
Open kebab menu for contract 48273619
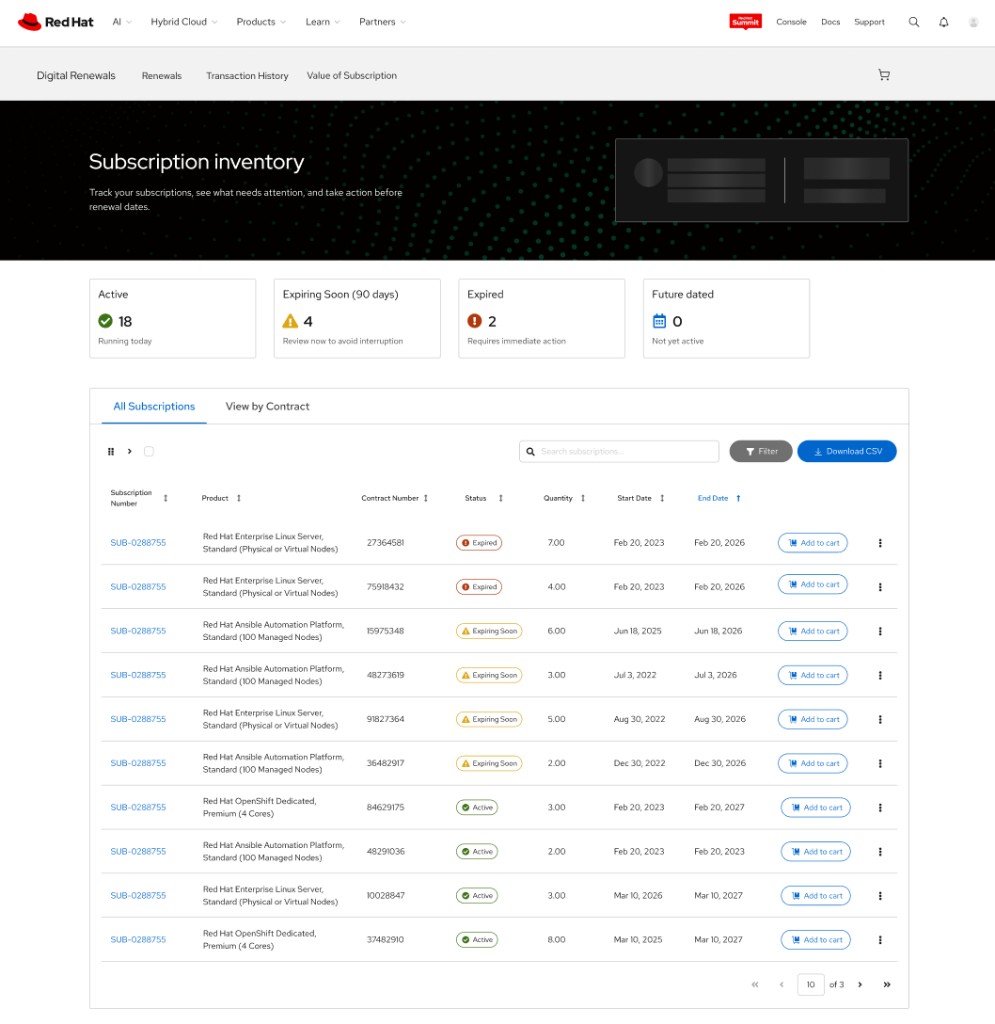(x=880, y=675)
